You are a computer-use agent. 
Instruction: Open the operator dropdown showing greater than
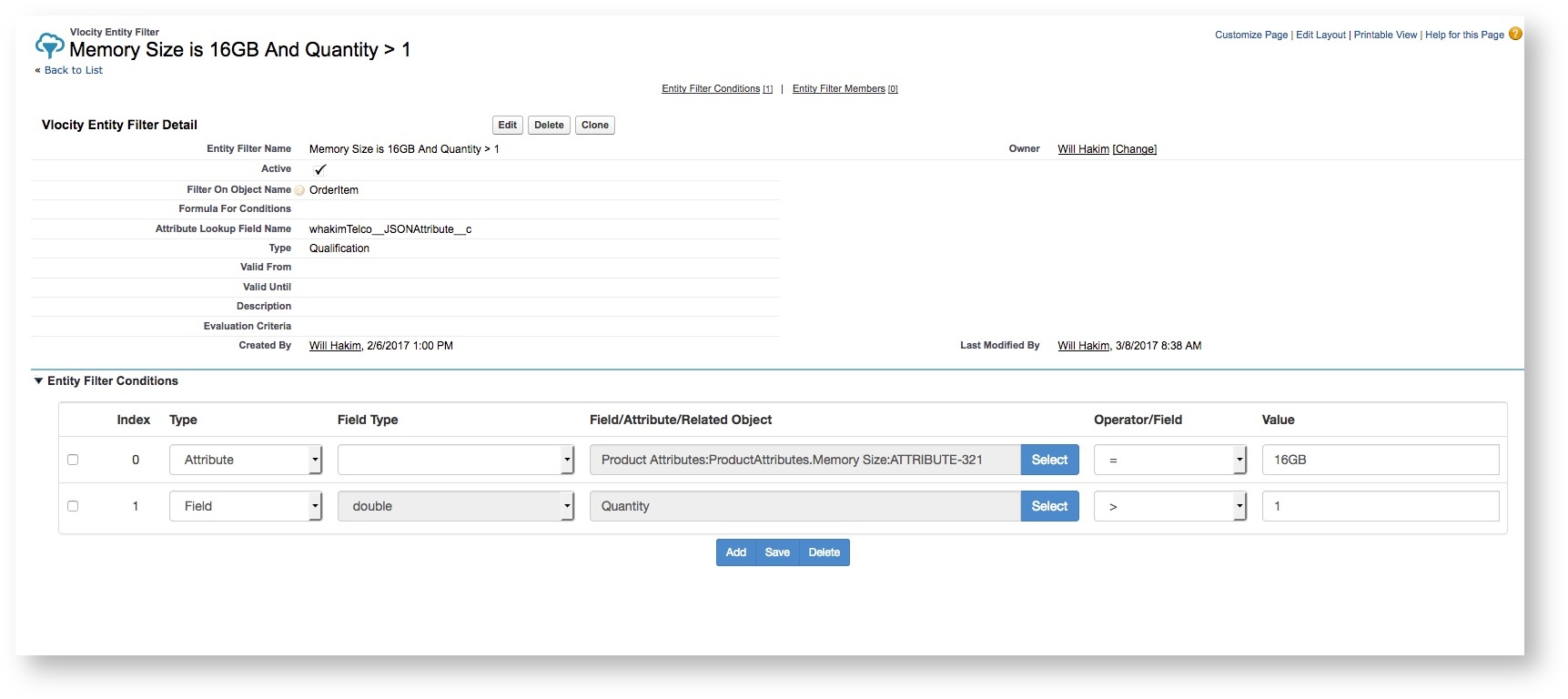(1170, 506)
